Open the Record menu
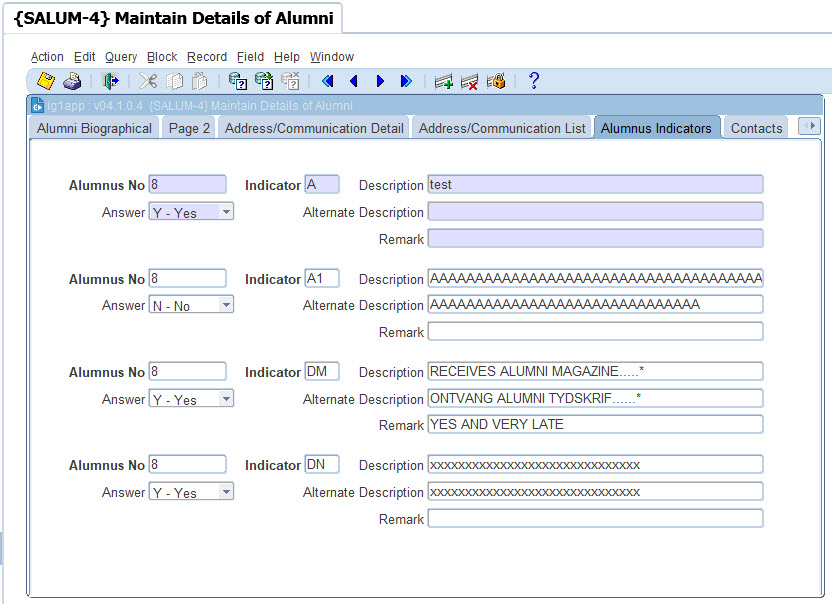 (x=207, y=57)
